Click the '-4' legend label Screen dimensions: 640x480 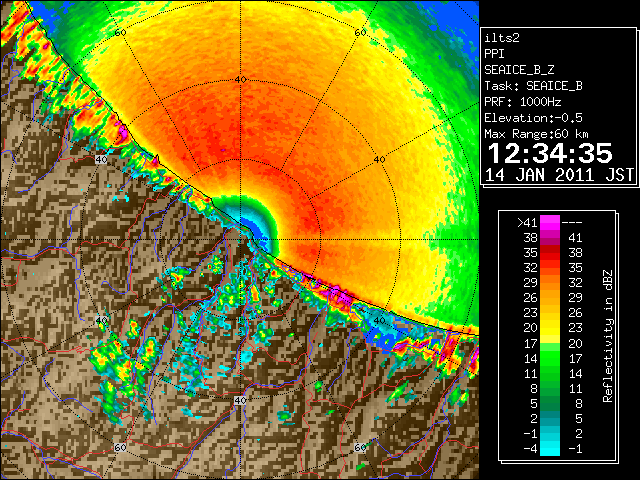[530, 449]
